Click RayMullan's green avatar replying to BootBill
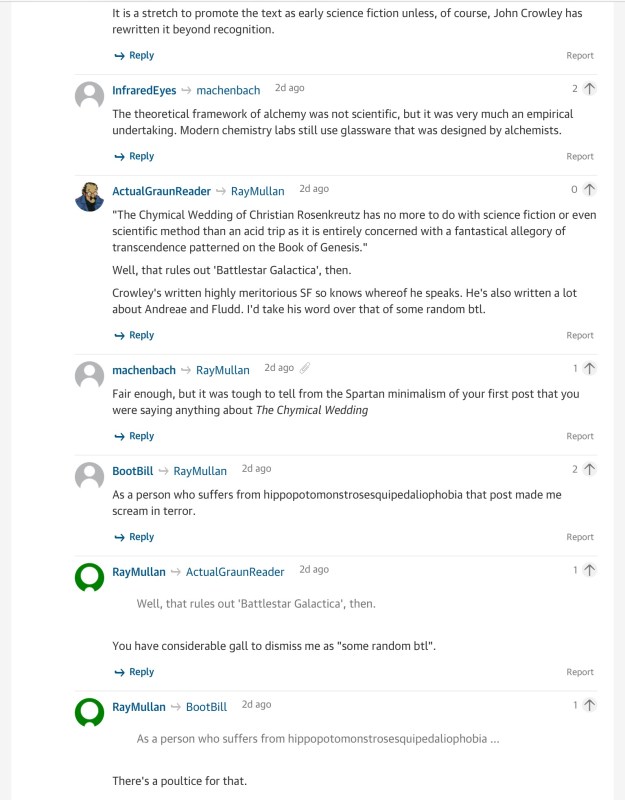The height and width of the screenshot is (800, 625). (90, 712)
